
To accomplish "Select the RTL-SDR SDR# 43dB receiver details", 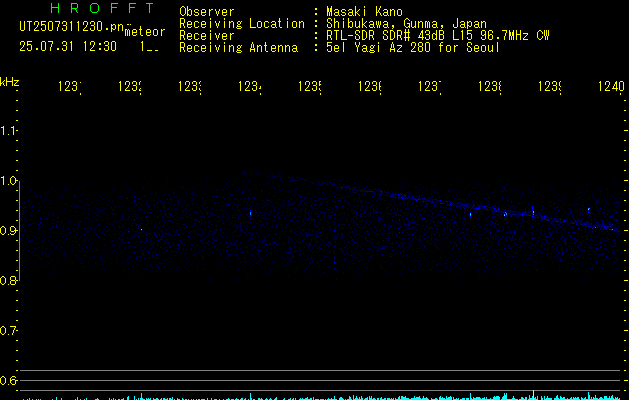I will coord(438,36).
